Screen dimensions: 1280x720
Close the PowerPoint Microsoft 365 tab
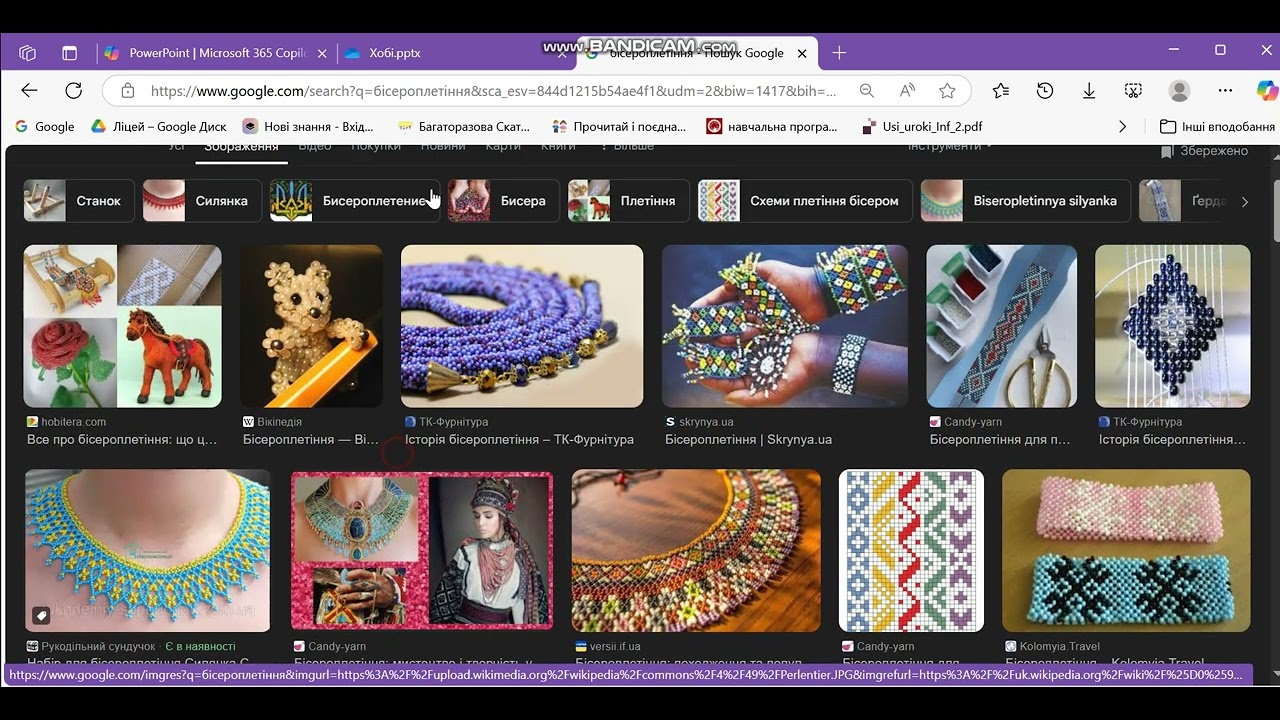pos(322,53)
